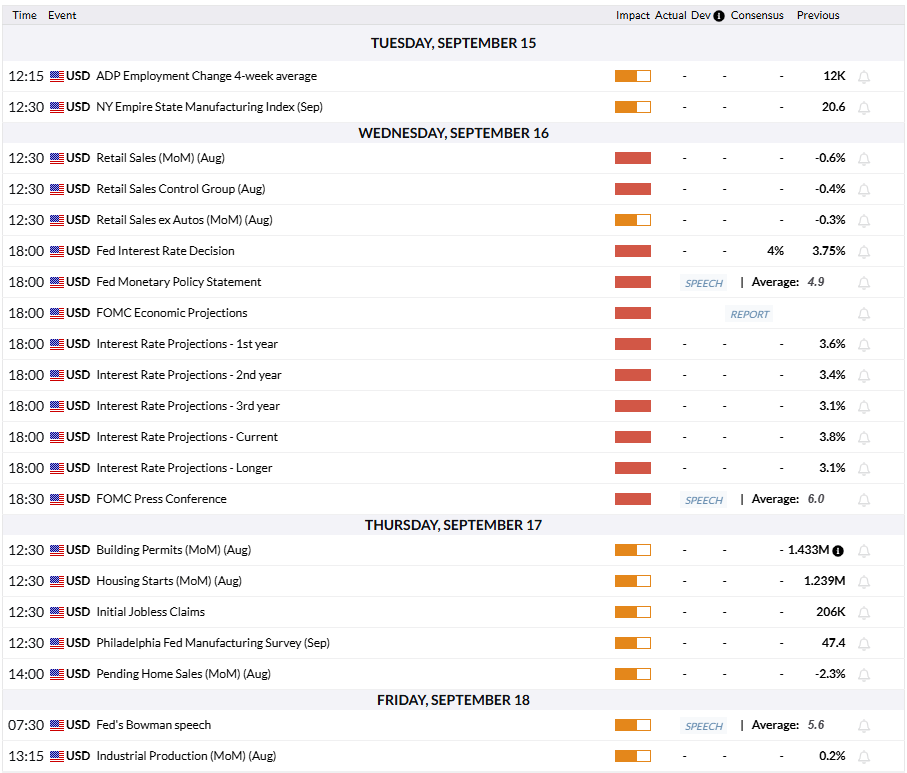907x773 pixels.
Task: Open SPEECH tag for Fed Monetary Policy Statement
Action: pyautogui.click(x=703, y=283)
